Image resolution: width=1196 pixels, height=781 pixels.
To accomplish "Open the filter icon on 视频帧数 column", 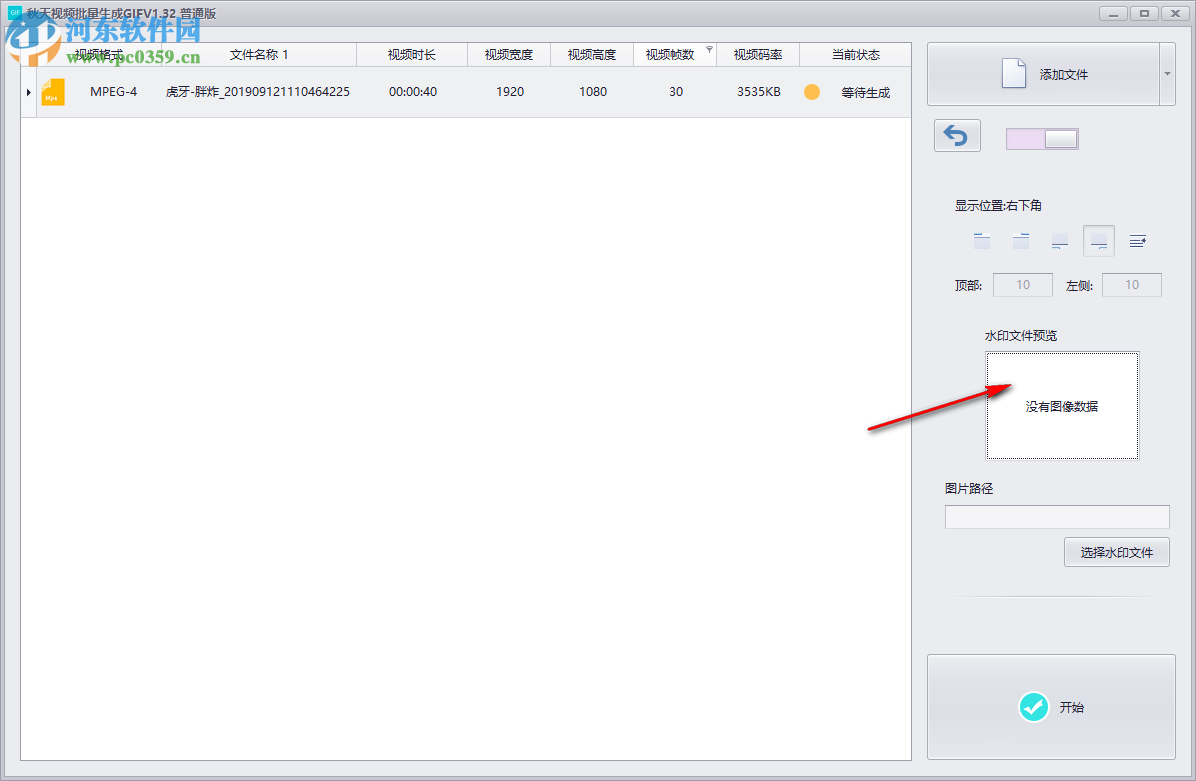I will [709, 50].
